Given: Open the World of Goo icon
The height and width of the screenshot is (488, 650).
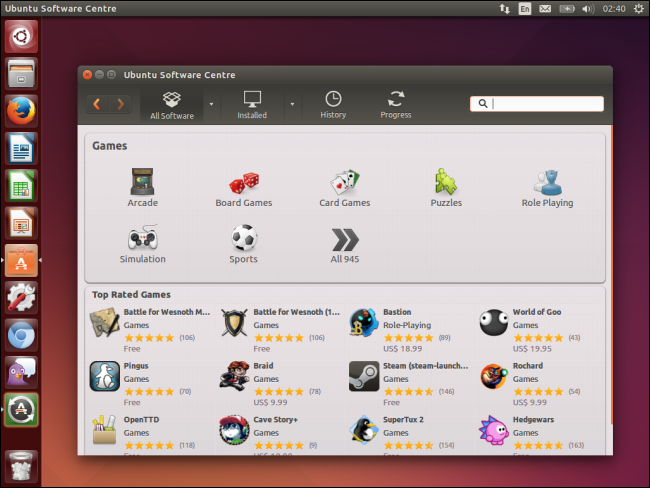Looking at the screenshot, I should point(493,322).
